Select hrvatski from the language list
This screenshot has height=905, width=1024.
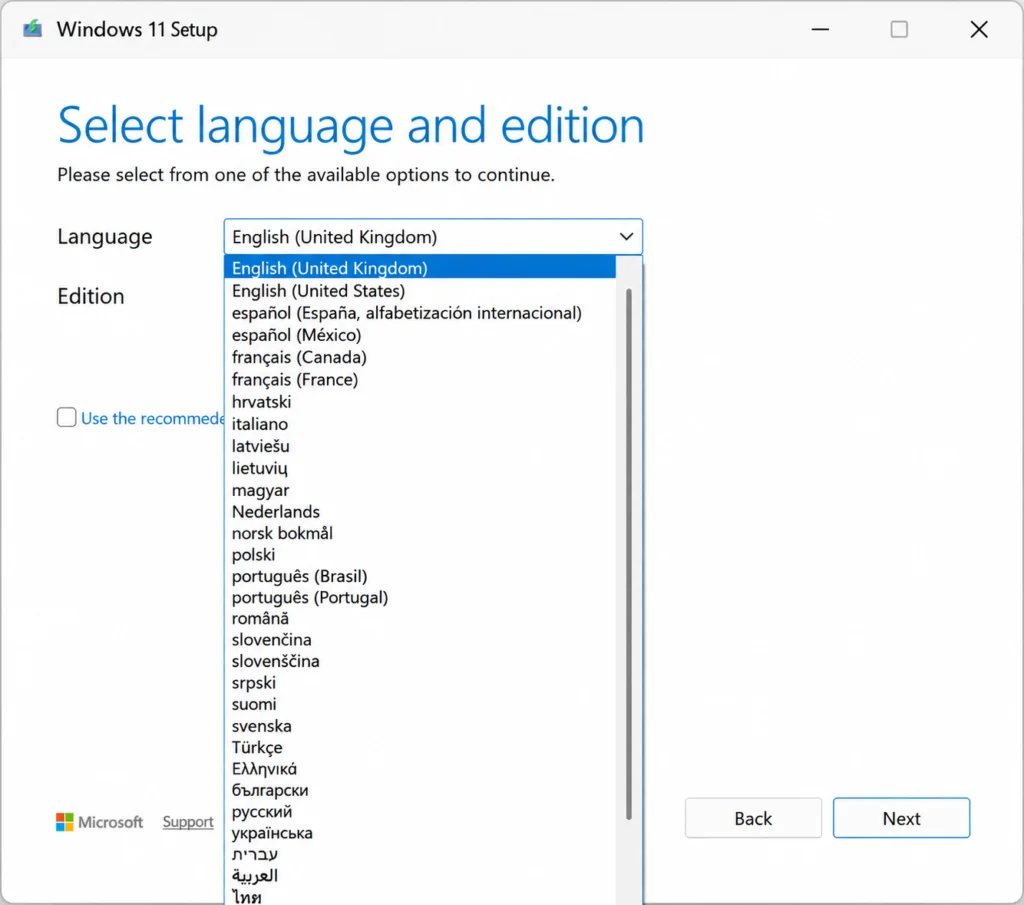[x=420, y=402]
